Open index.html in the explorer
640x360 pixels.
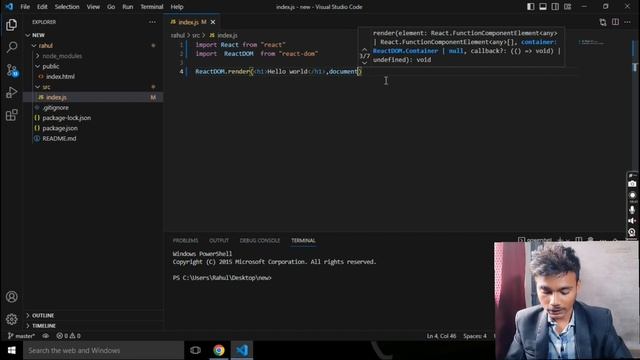point(60,77)
